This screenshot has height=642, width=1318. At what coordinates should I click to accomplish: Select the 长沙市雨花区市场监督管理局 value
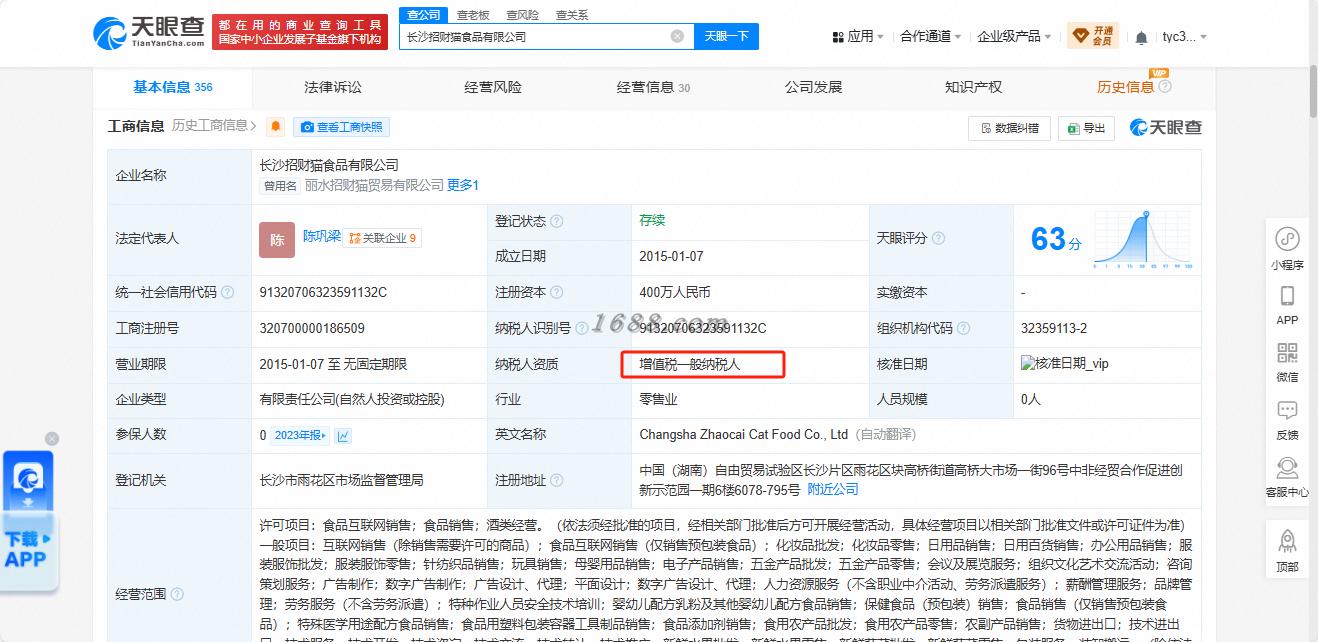[341, 480]
